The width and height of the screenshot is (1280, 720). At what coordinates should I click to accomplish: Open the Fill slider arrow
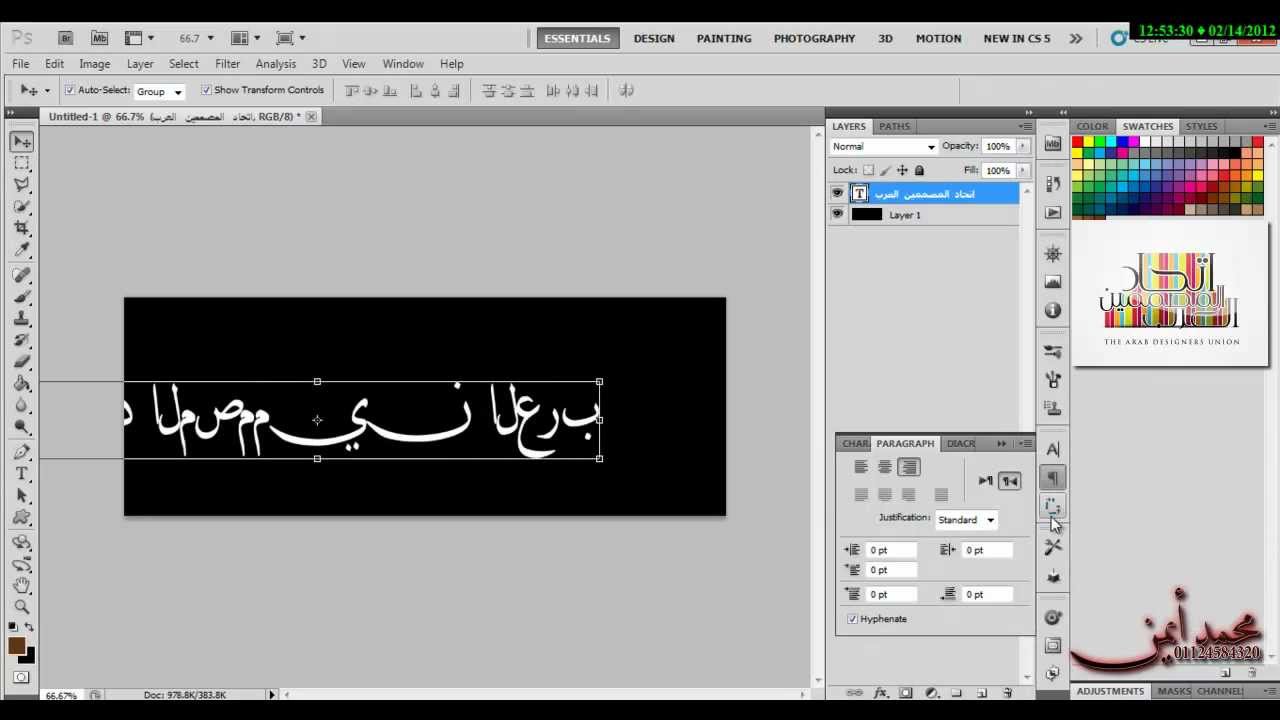tap(1022, 170)
